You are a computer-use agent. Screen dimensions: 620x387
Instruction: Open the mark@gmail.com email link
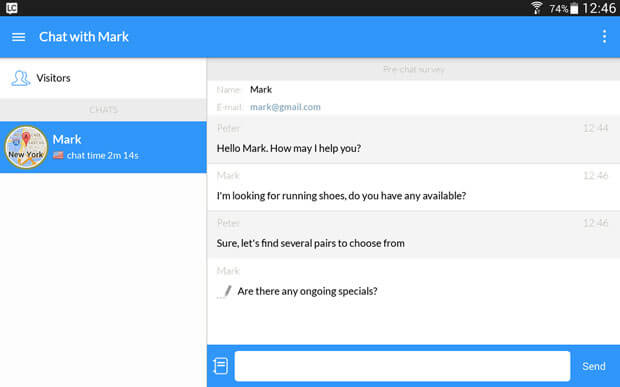(x=285, y=107)
